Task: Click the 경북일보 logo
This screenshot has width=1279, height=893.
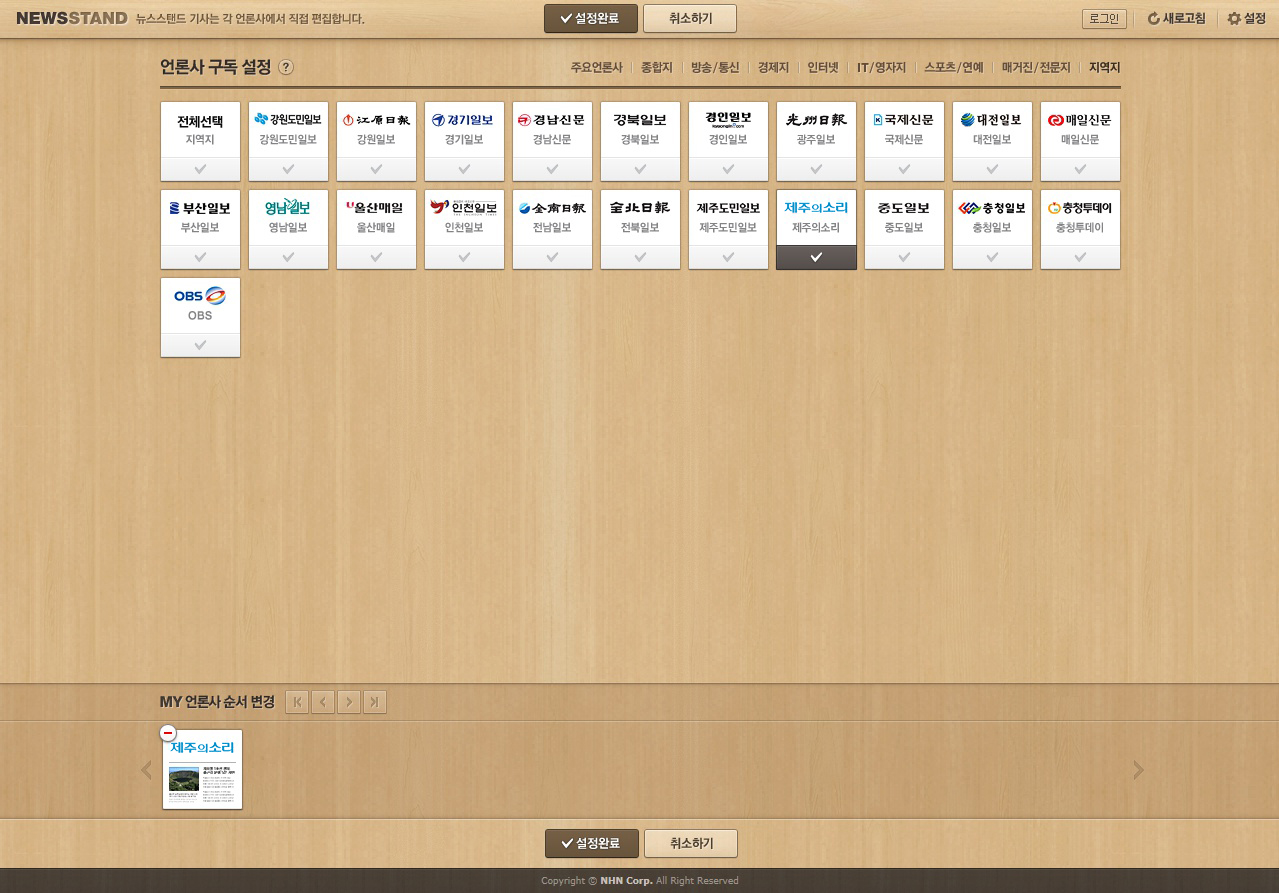Action: 640,119
